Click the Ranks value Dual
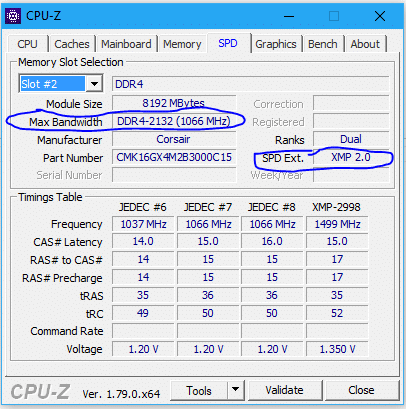 [x=351, y=139]
